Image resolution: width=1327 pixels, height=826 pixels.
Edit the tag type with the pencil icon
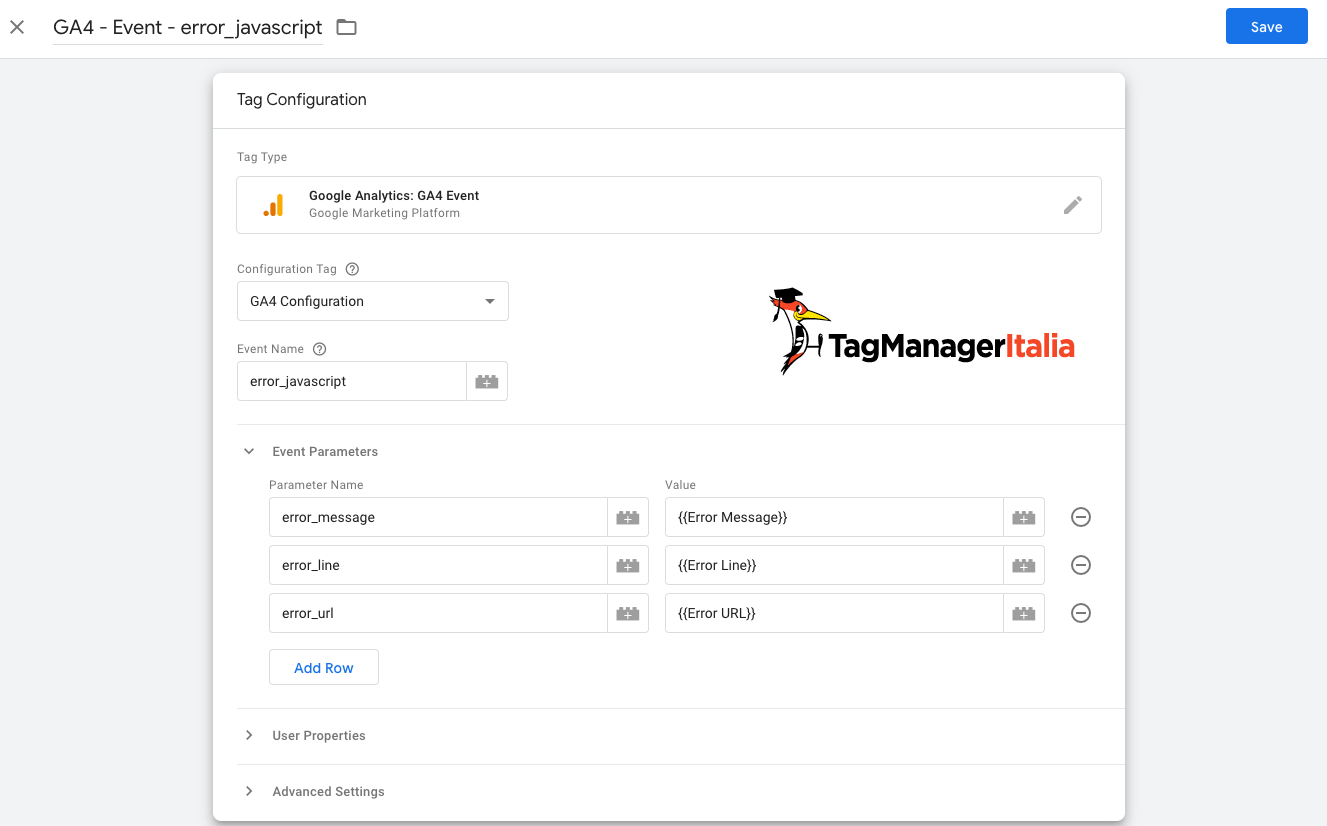1073,205
